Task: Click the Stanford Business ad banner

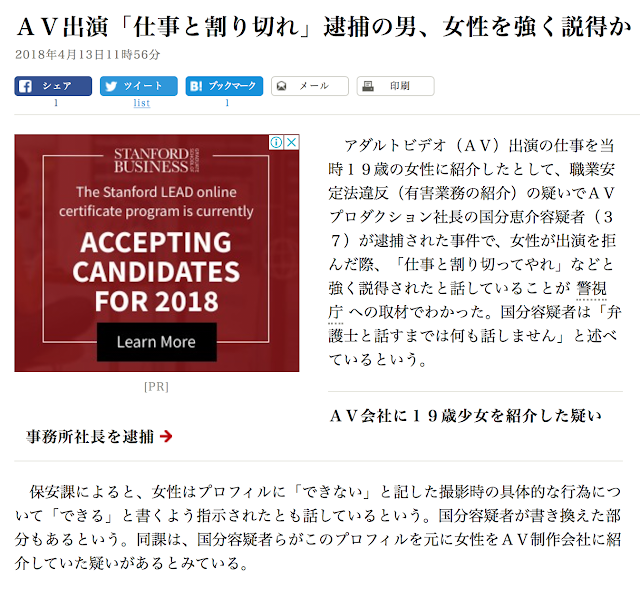Action: pyautogui.click(x=157, y=253)
